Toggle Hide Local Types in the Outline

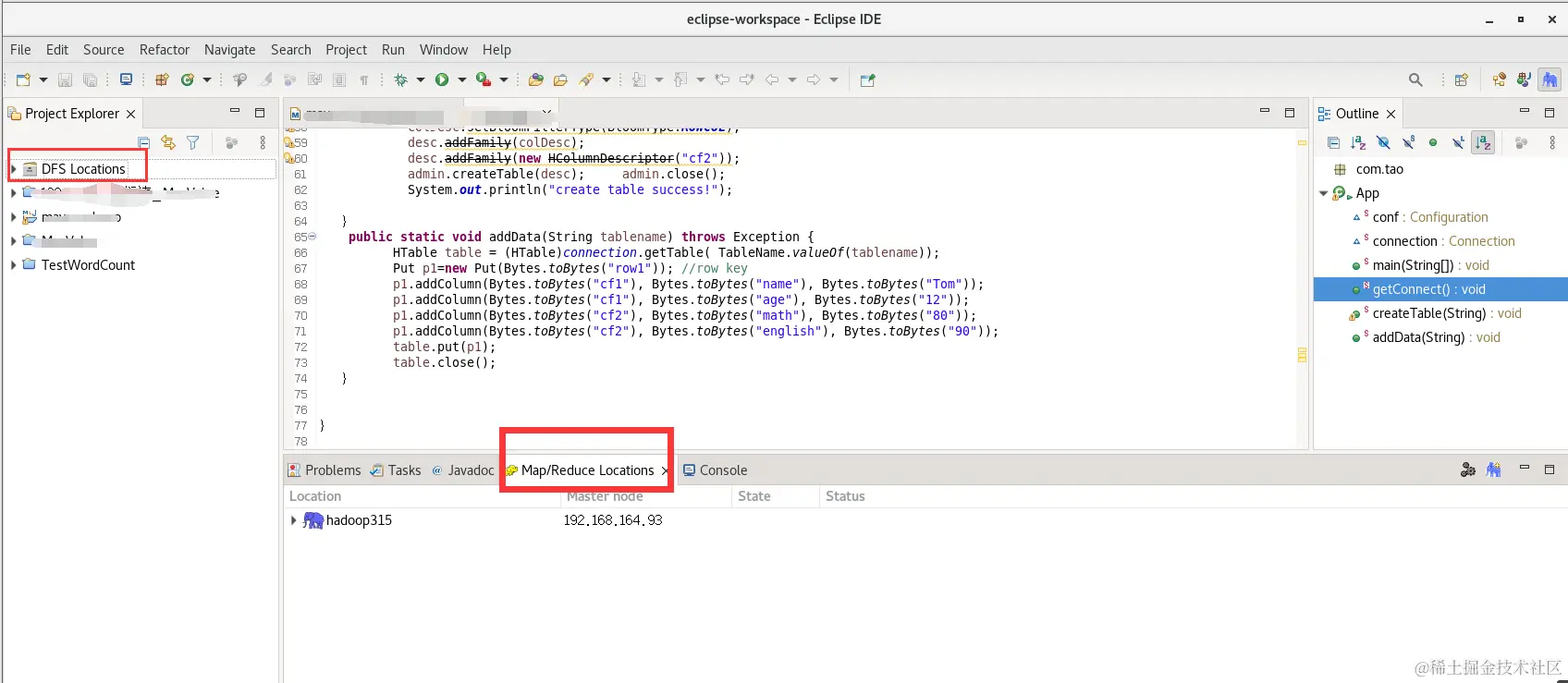[x=1458, y=142]
